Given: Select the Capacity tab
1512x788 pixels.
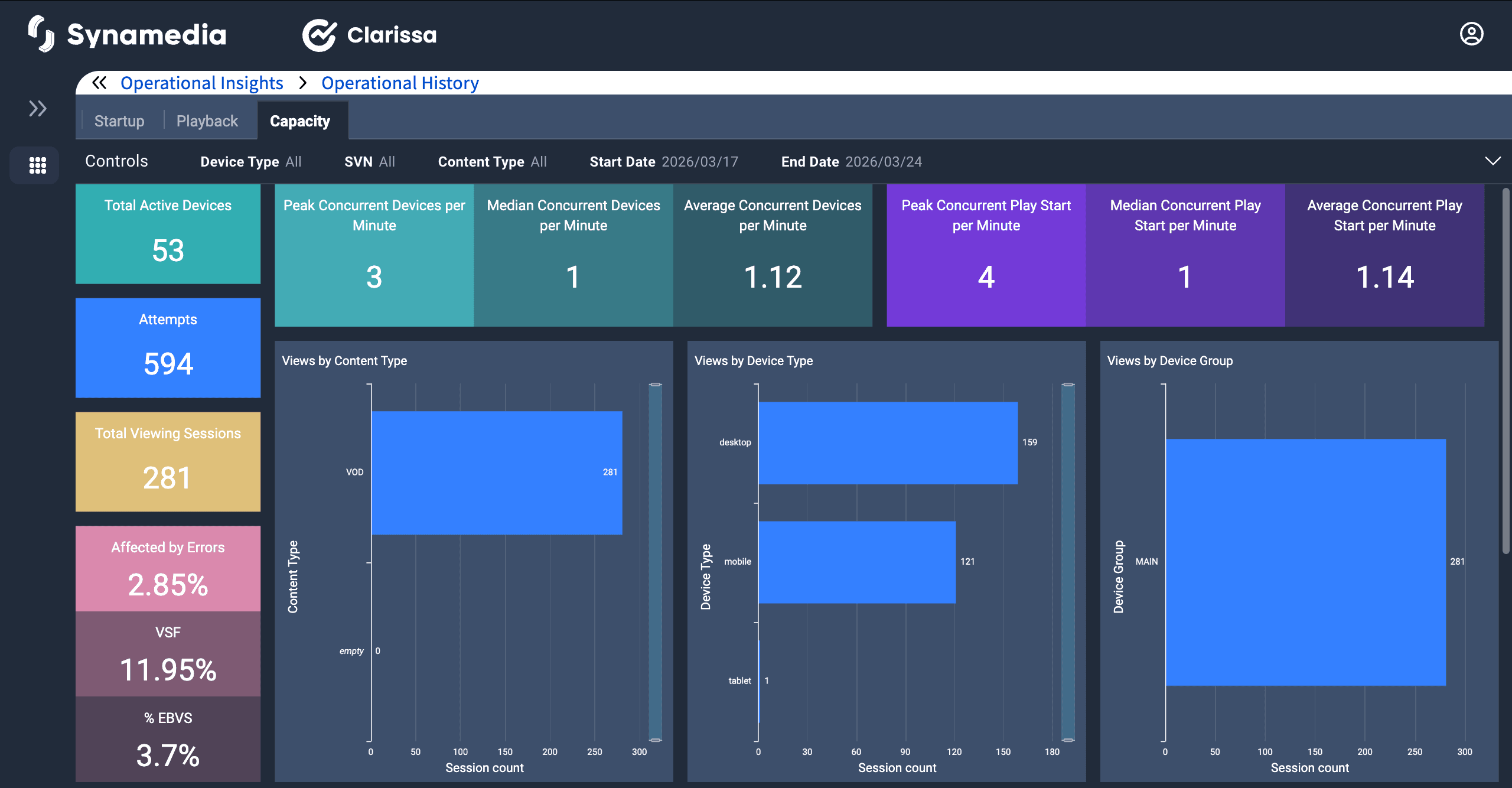Looking at the screenshot, I should pyautogui.click(x=300, y=121).
